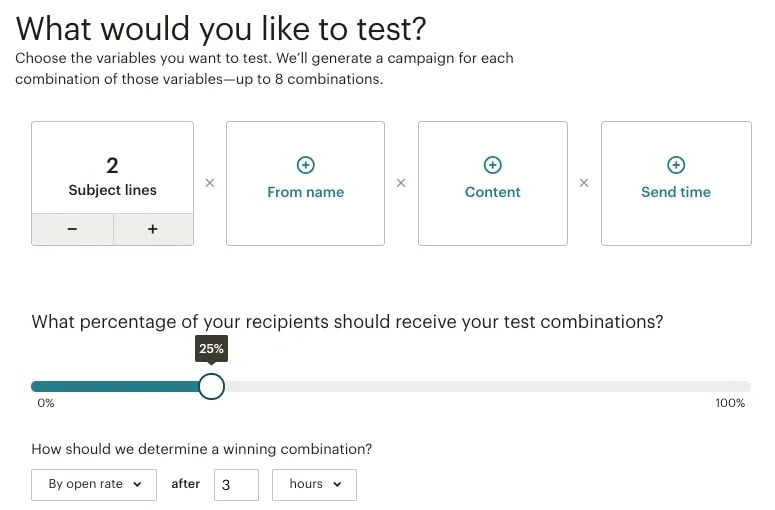The width and height of the screenshot is (775, 510).
Task: Decrease subject lines with the minus button
Action: [x=73, y=229]
